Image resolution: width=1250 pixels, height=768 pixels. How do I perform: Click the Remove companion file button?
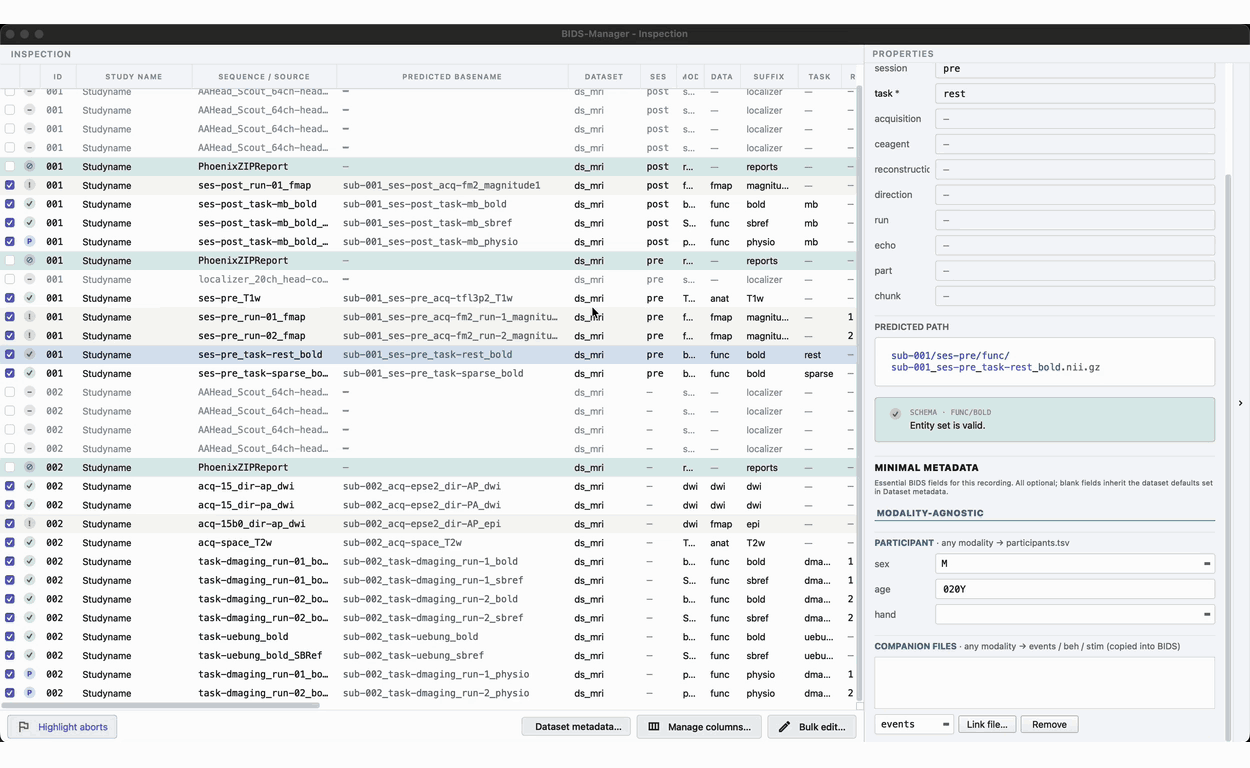click(1049, 724)
